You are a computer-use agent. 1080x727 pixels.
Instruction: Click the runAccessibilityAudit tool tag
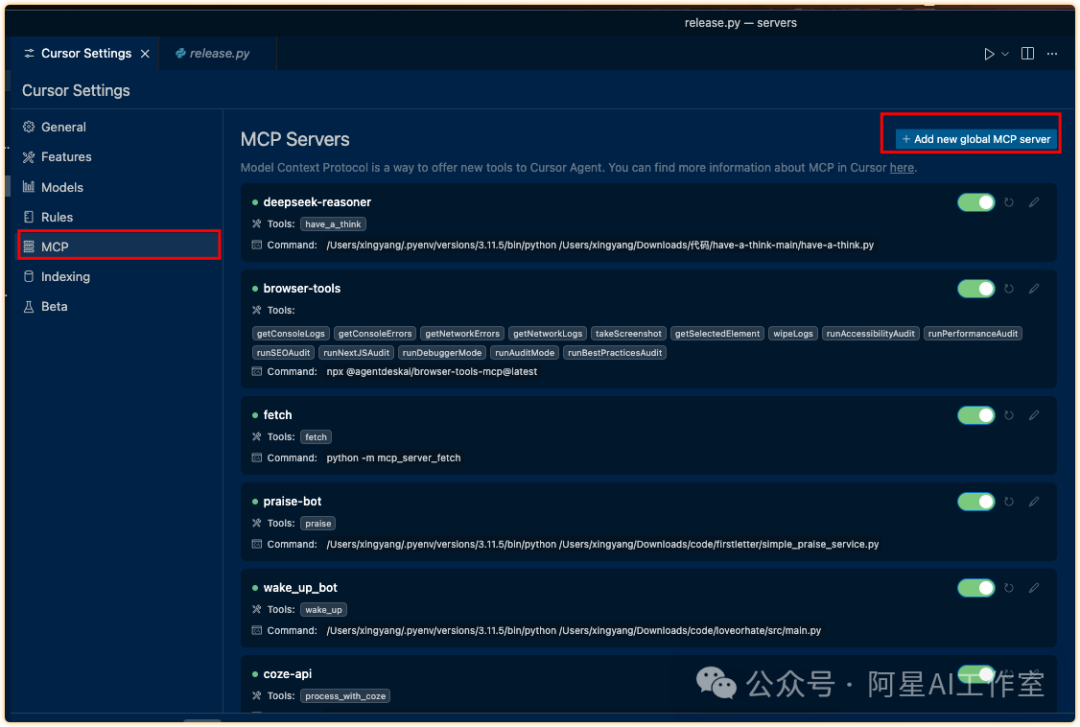coord(871,334)
